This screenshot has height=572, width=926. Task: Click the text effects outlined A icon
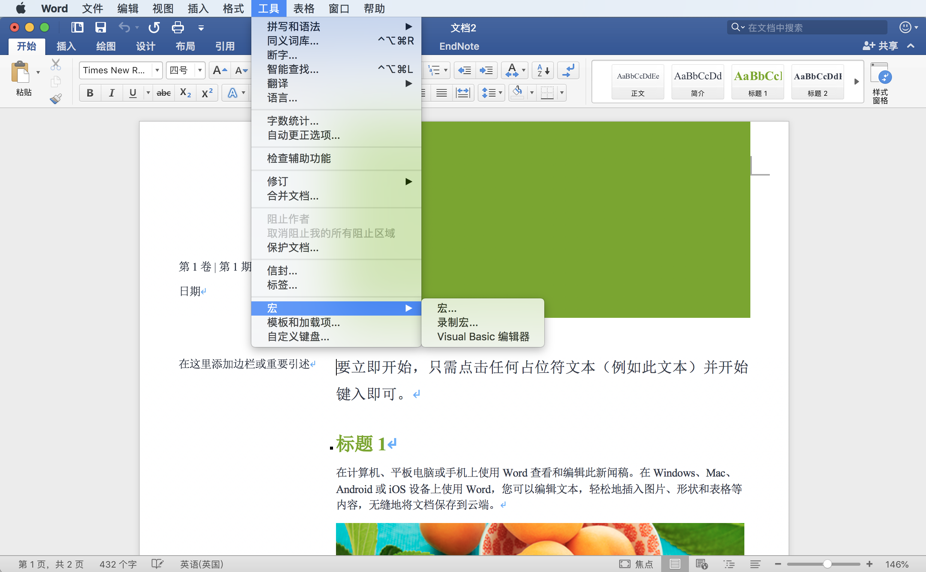[x=232, y=93]
